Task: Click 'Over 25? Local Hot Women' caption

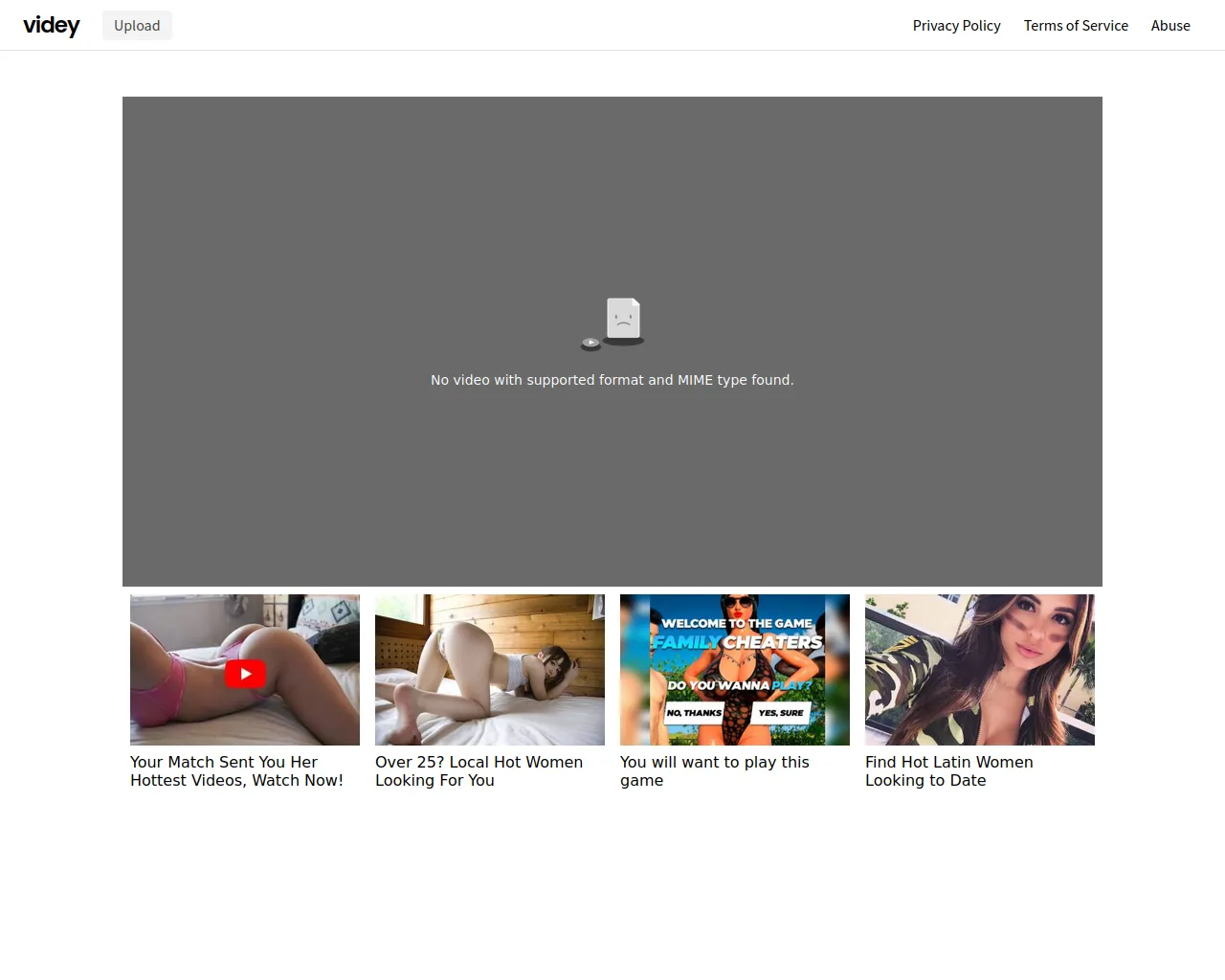Action: click(x=479, y=771)
